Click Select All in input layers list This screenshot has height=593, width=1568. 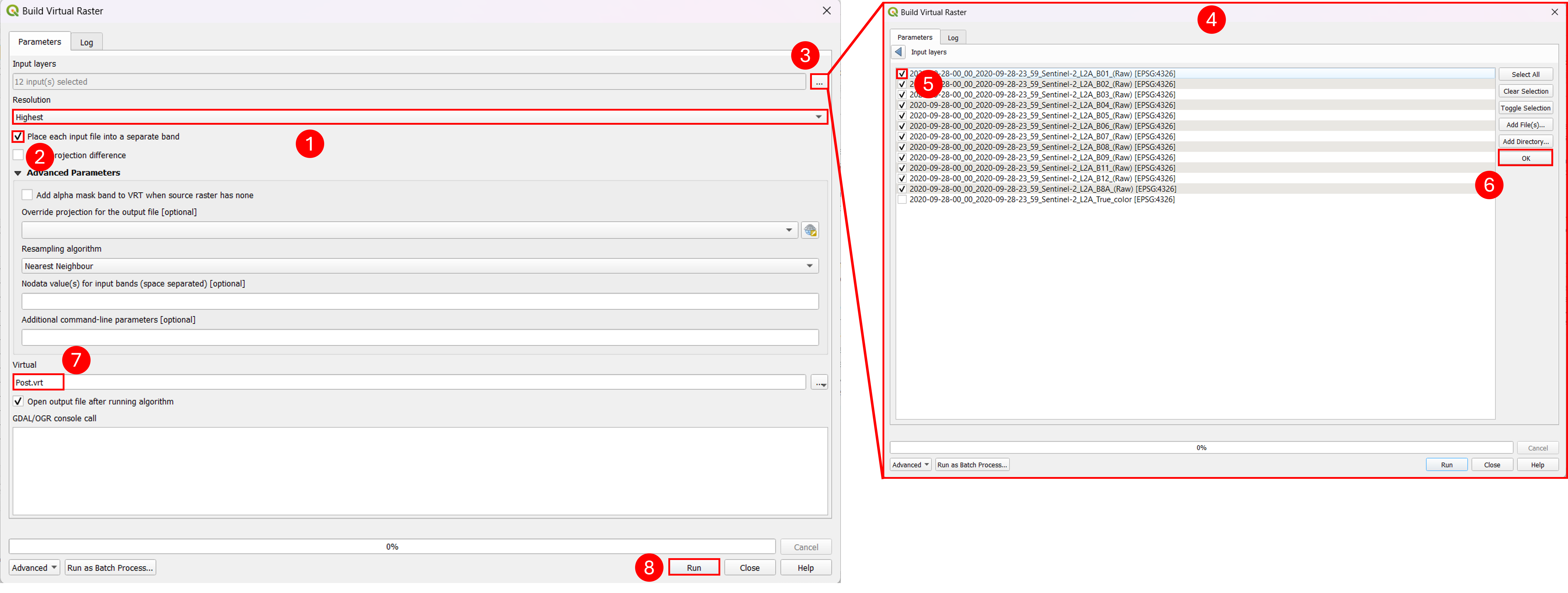tap(1525, 74)
